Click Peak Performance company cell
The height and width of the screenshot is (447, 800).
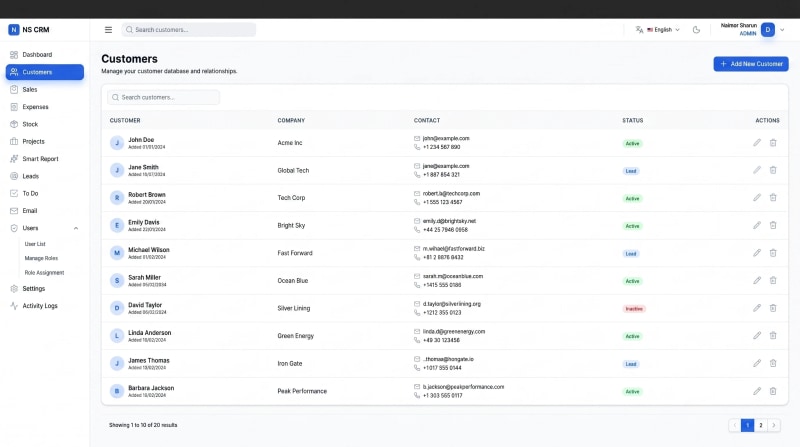pos(302,391)
